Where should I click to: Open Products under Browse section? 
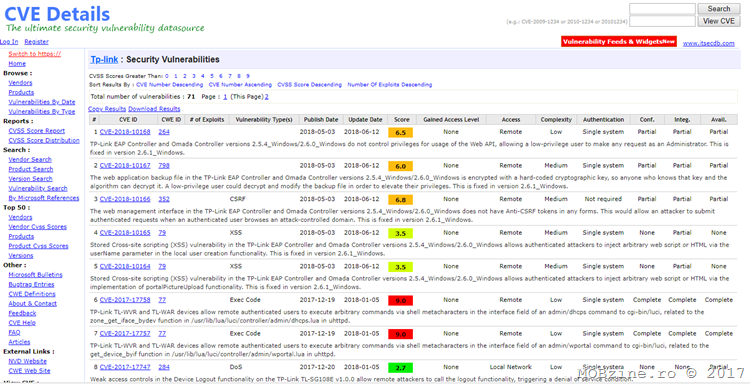21,92
